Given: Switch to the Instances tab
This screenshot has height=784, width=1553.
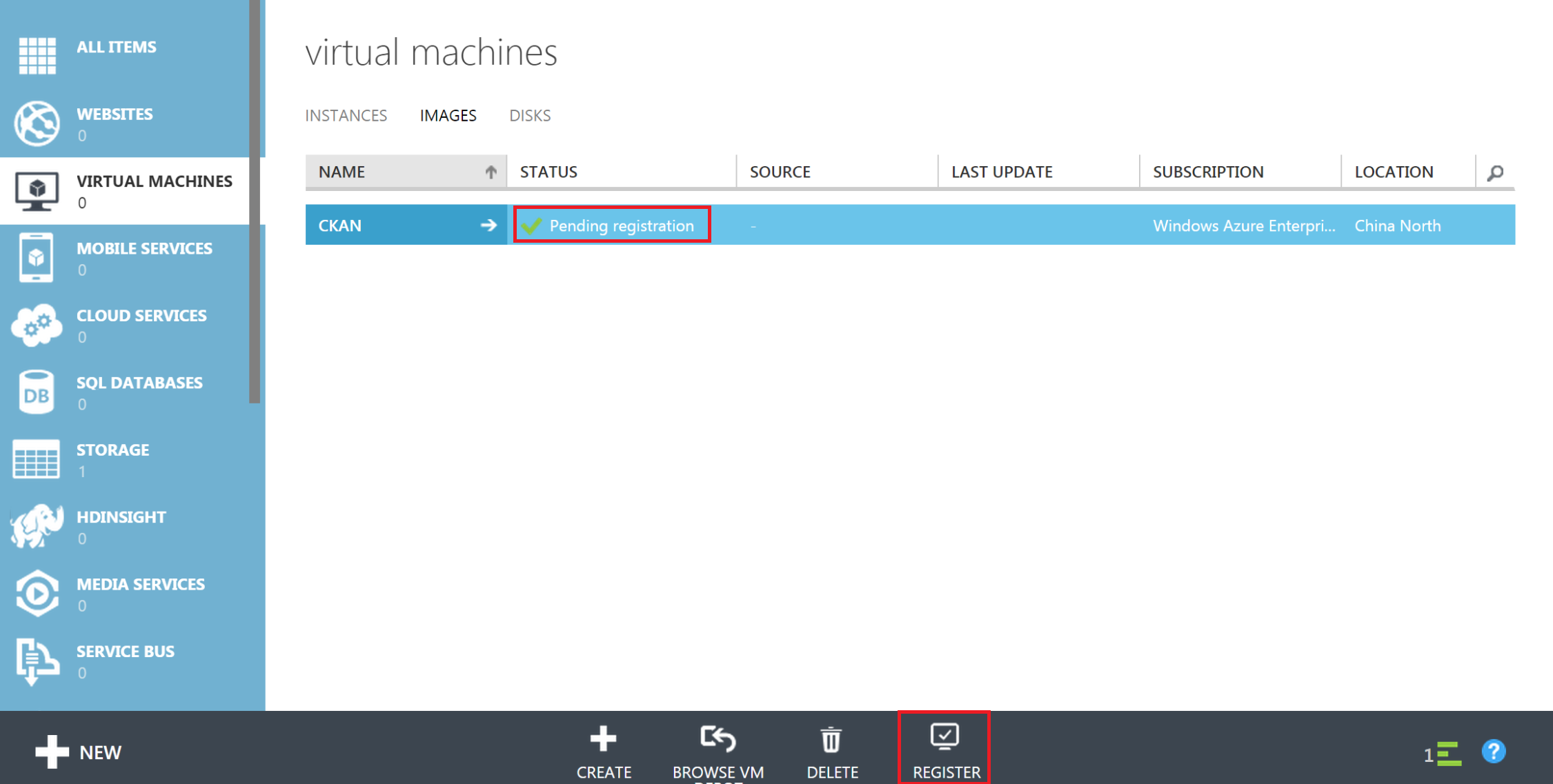Looking at the screenshot, I should pyautogui.click(x=346, y=116).
